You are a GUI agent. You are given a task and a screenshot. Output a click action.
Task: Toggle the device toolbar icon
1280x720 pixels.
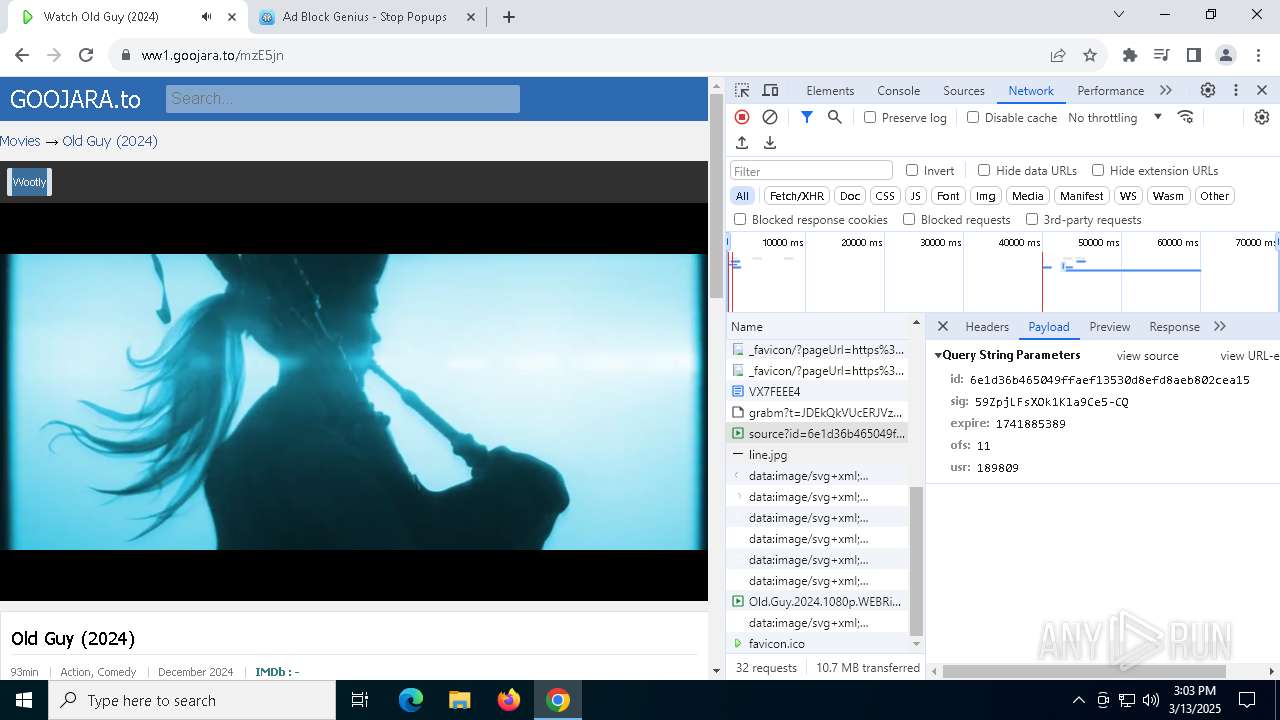click(x=770, y=90)
